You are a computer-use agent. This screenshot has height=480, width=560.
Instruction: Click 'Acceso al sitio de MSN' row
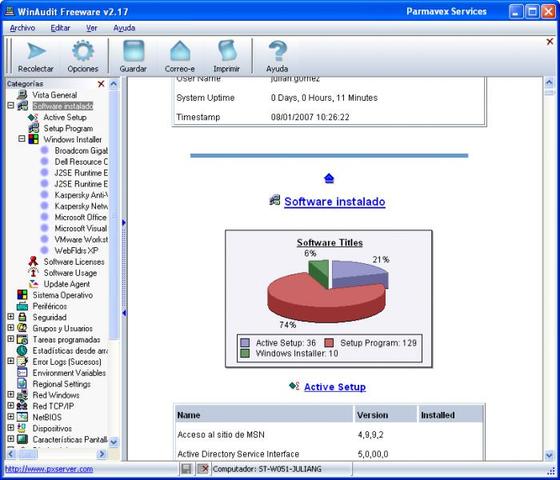[x=329, y=435]
